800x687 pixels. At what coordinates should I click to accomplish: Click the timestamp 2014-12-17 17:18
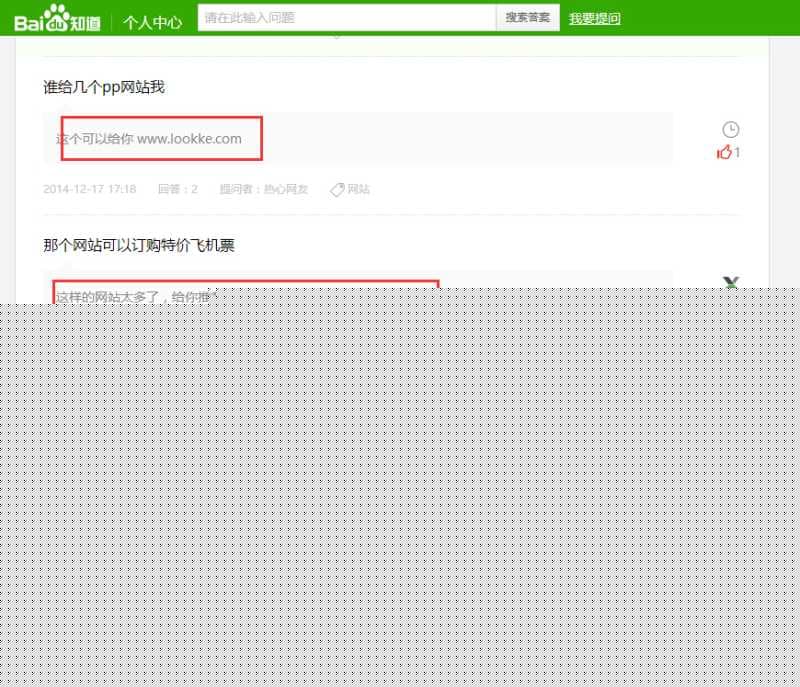89,189
